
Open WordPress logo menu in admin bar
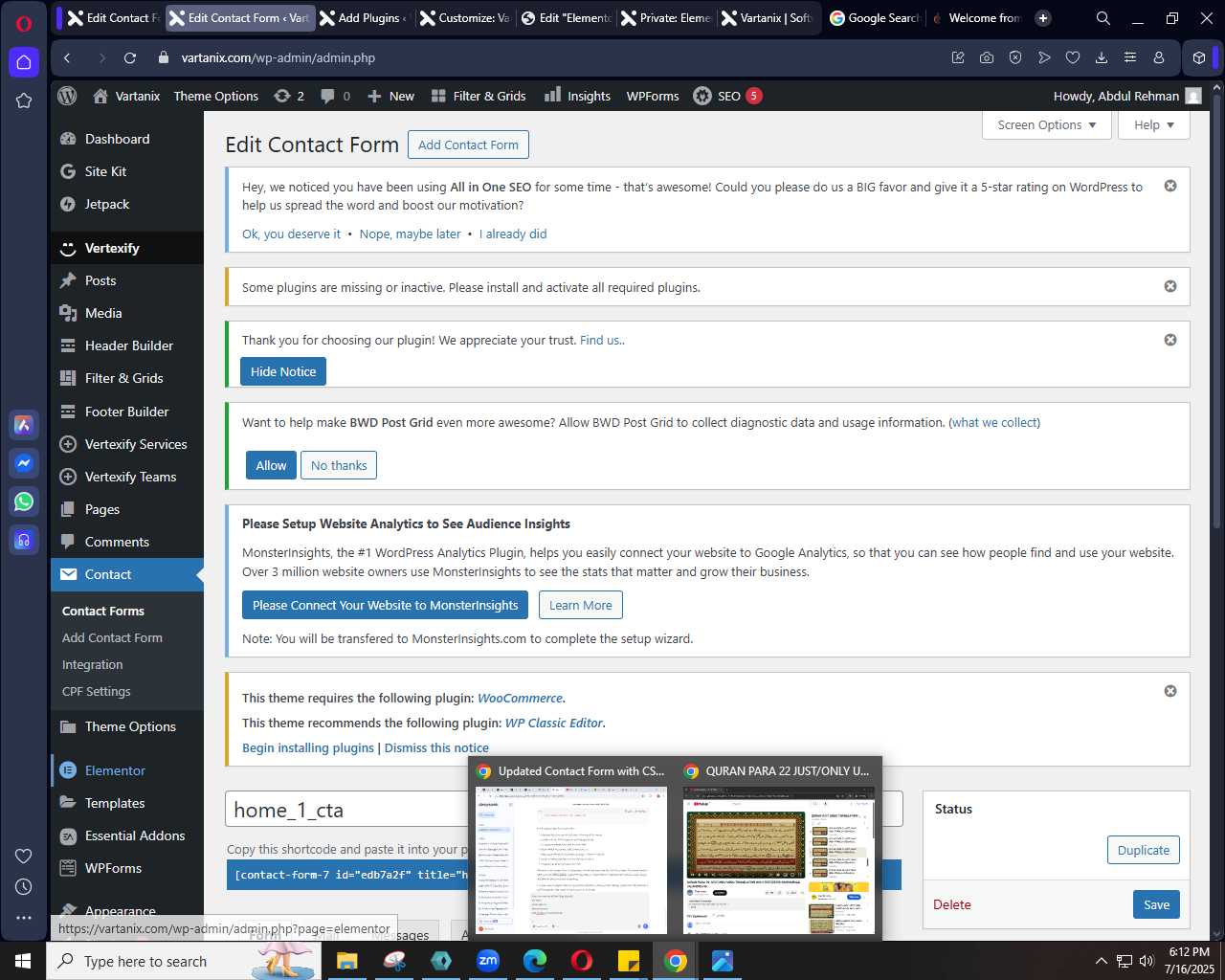point(67,96)
